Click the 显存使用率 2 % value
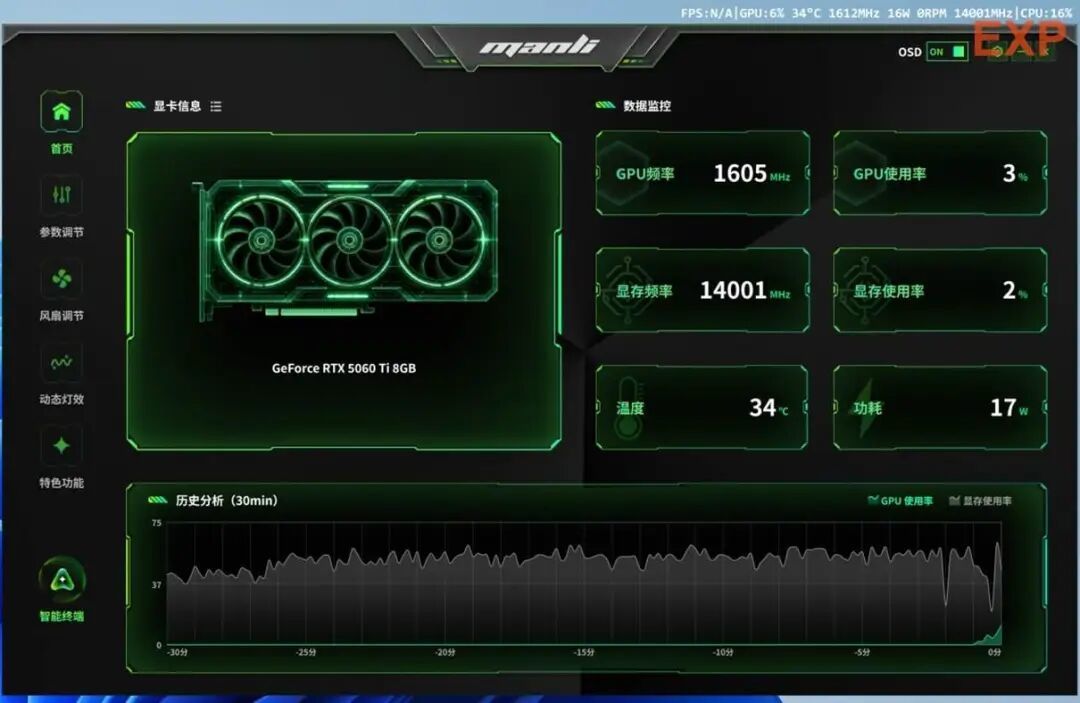1080x703 pixels. pyautogui.click(x=1015, y=291)
